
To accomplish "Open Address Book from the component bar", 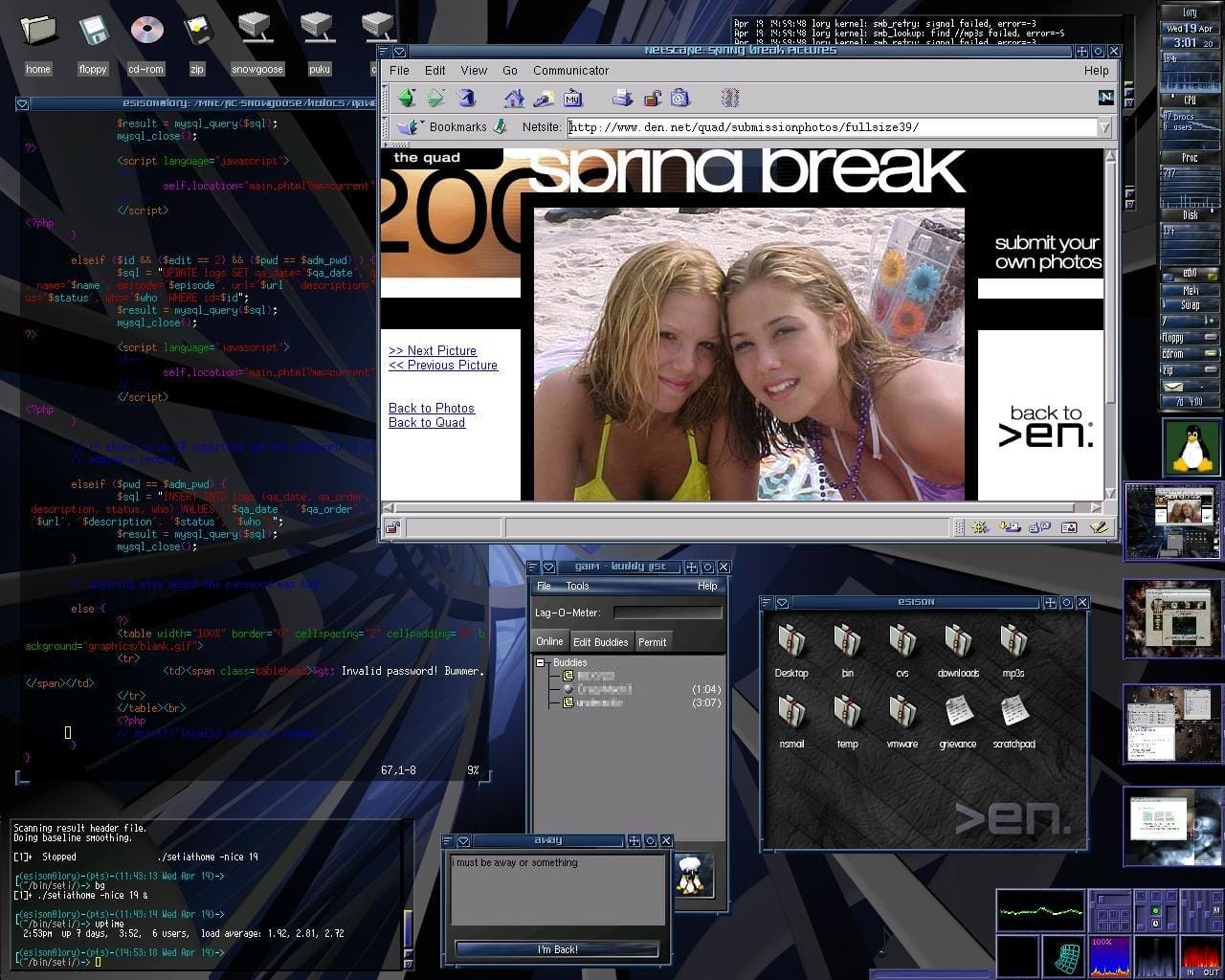I will pyautogui.click(x=1069, y=527).
